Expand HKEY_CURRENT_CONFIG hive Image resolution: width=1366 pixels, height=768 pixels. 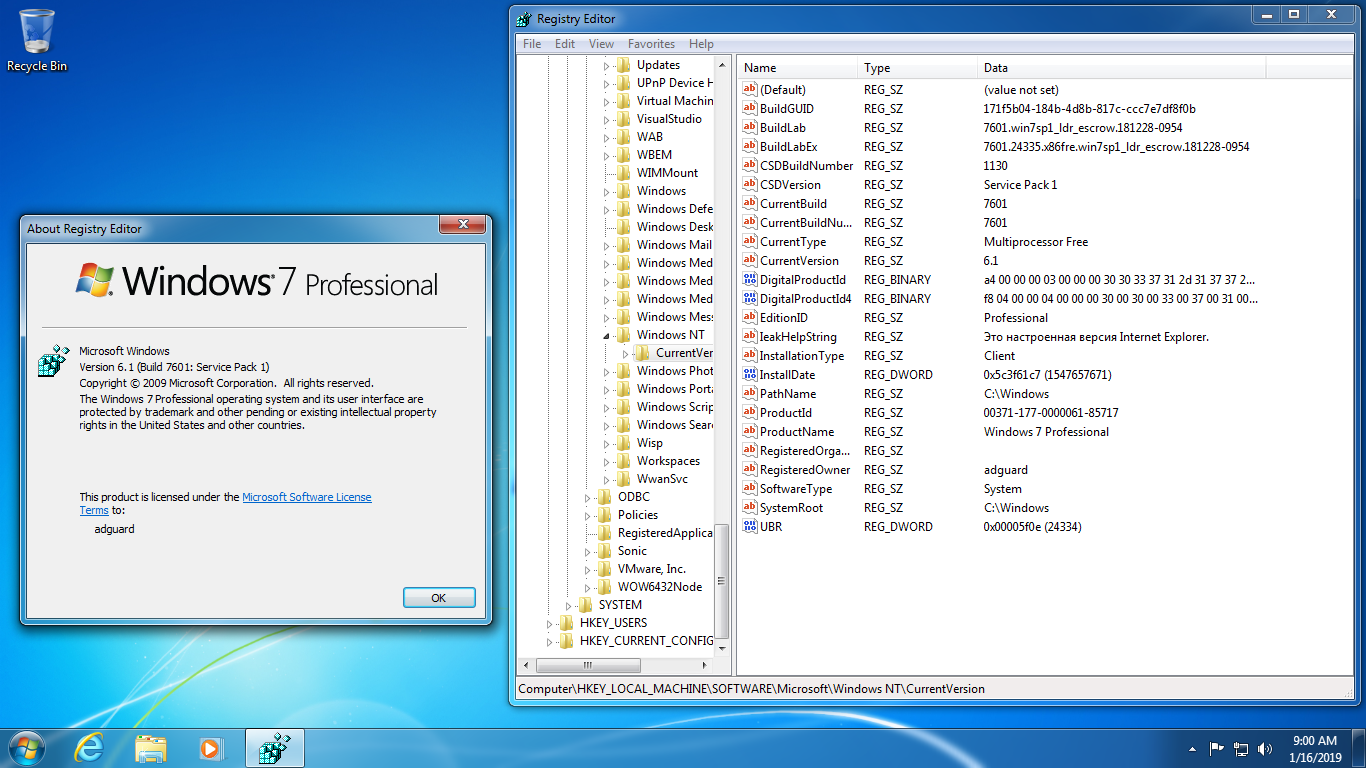click(550, 641)
